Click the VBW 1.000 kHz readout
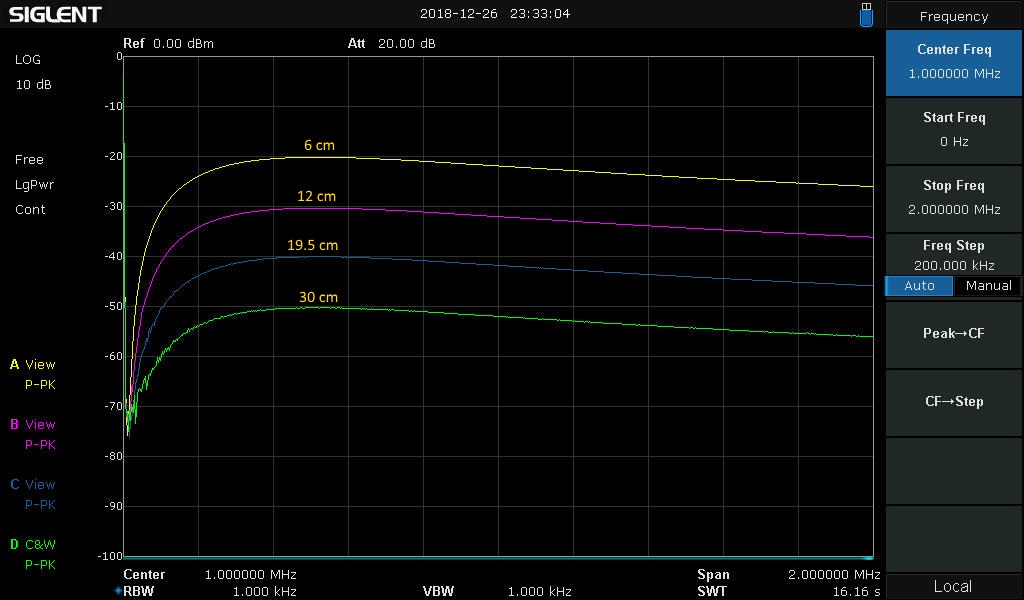Viewport: 1024px width, 600px height. point(495,591)
